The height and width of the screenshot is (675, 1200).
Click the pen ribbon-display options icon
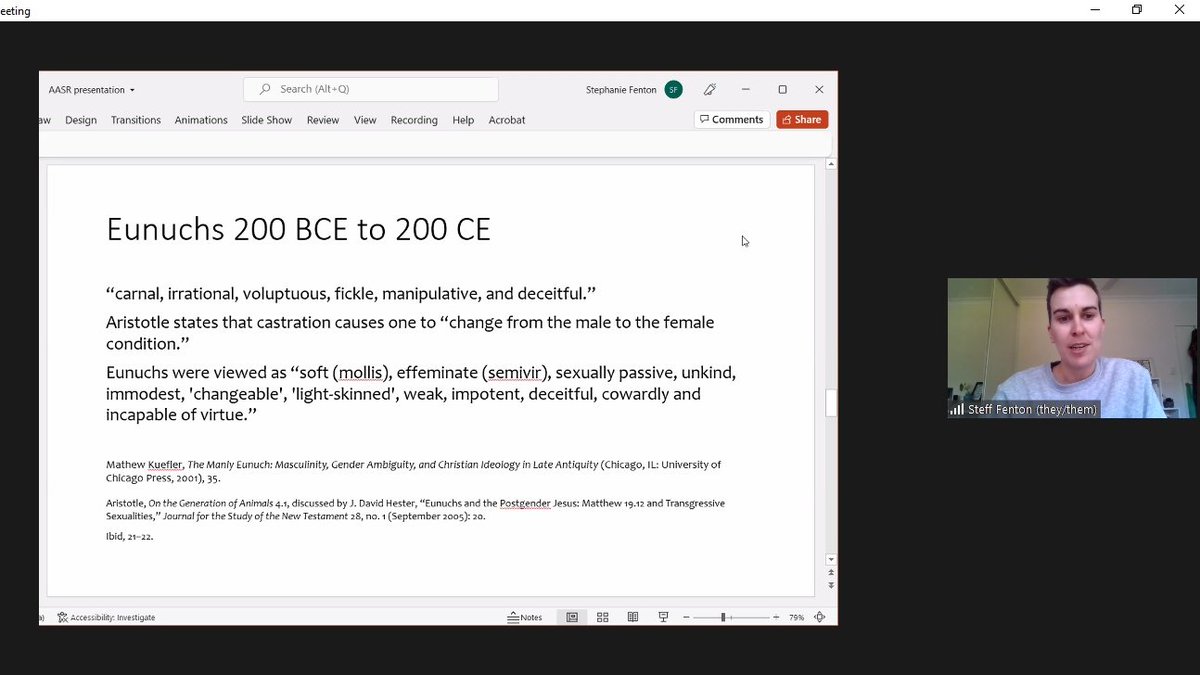pyautogui.click(x=709, y=89)
